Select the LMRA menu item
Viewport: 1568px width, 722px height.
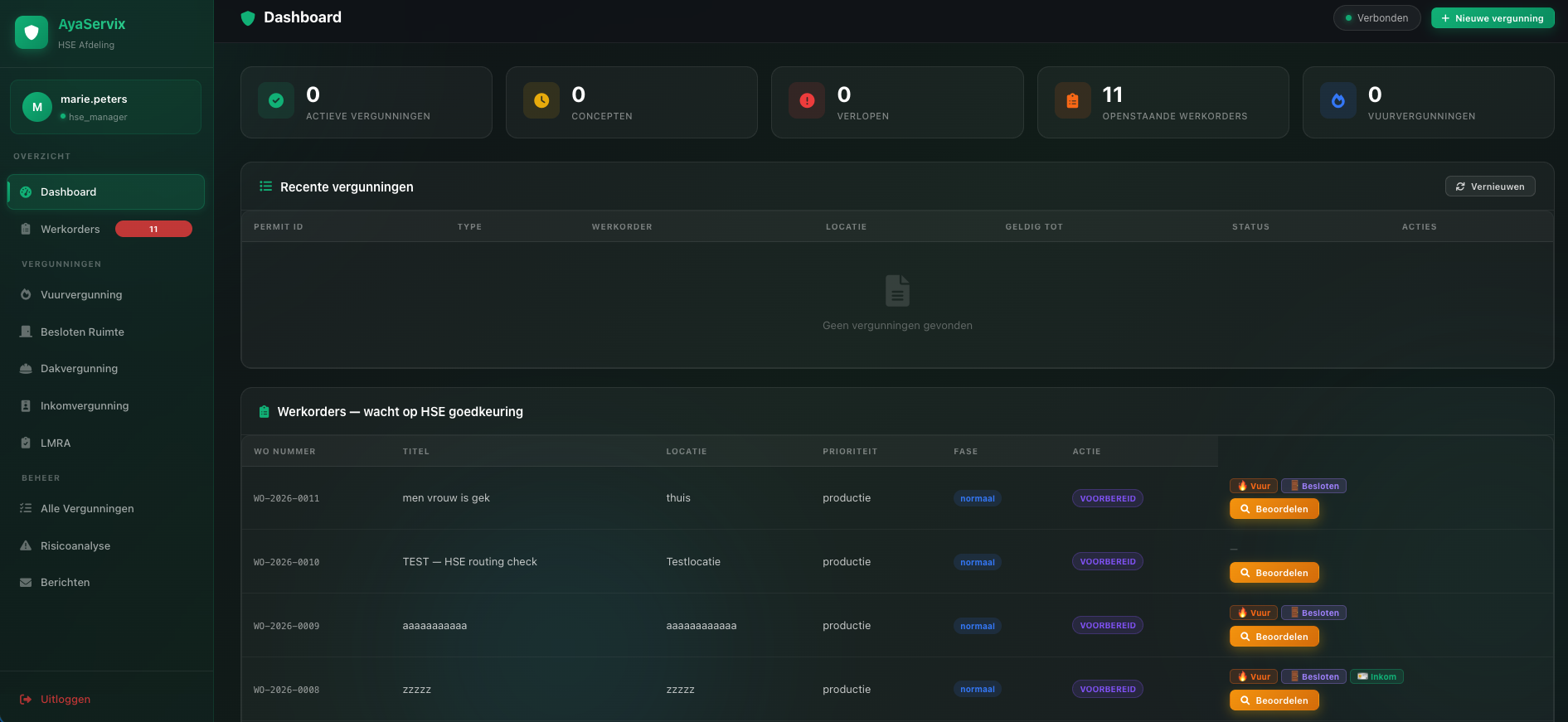[x=105, y=443]
